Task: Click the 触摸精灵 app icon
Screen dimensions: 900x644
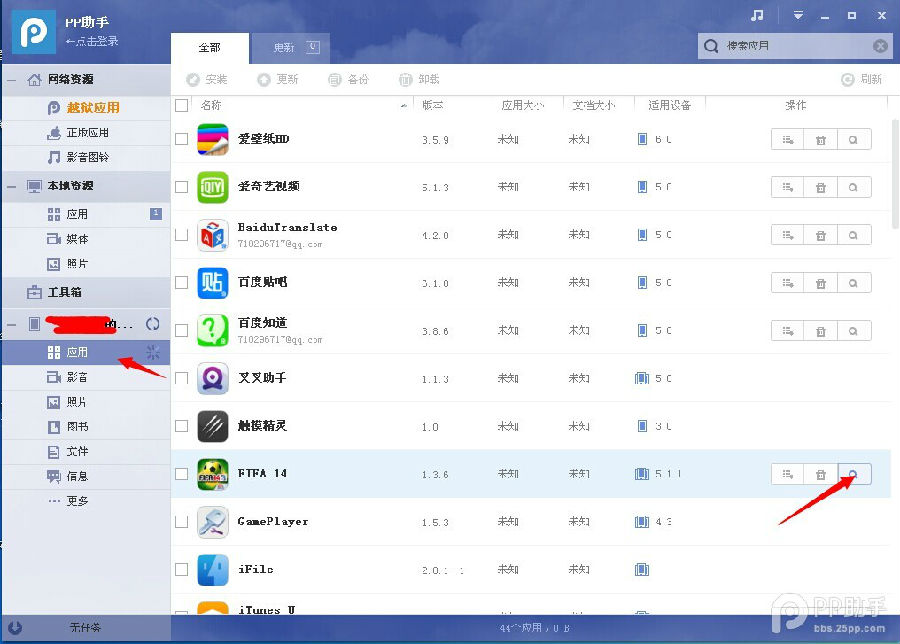Action: (x=213, y=426)
